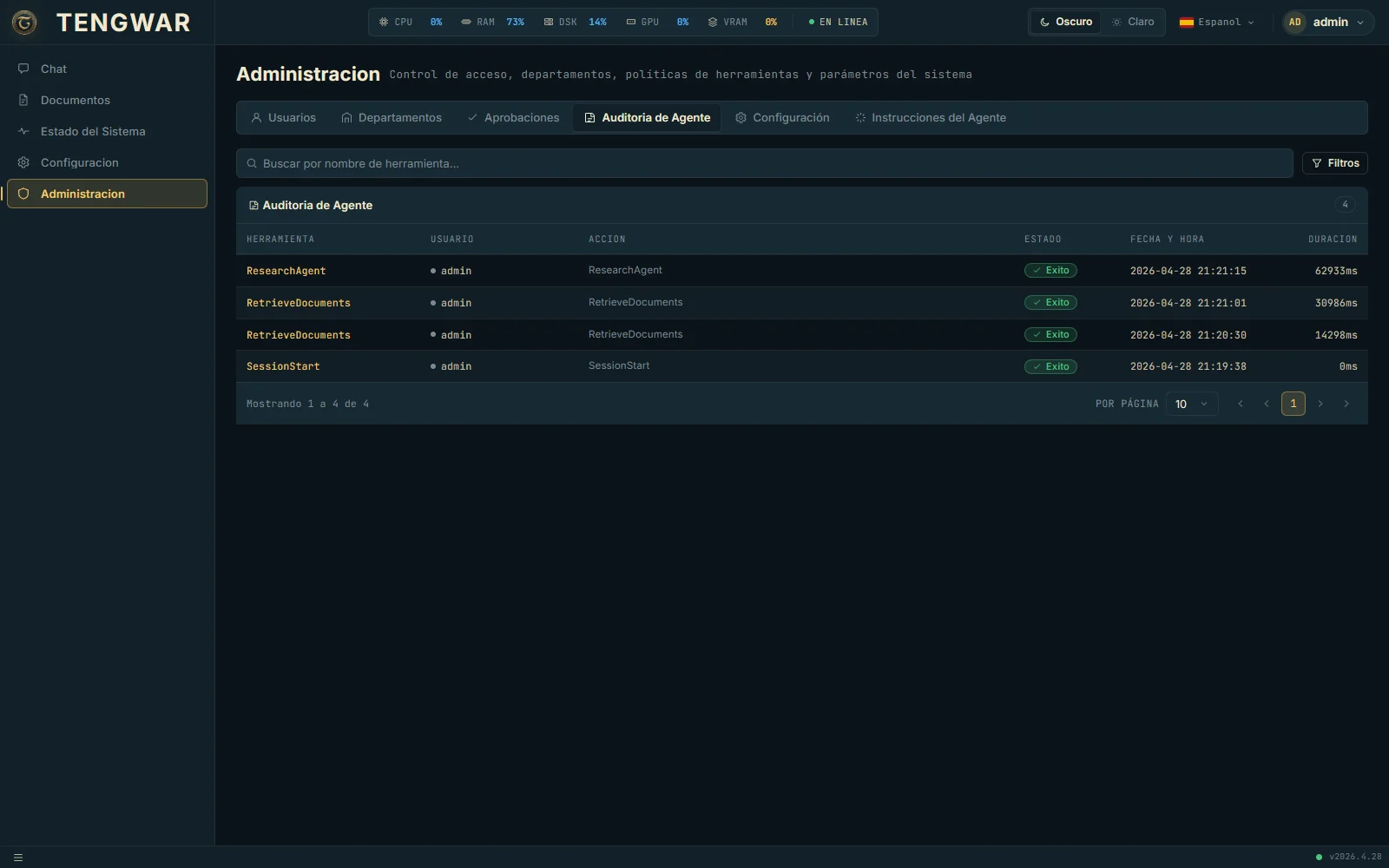Open the Filtros button
Viewport: 1389px width, 868px height.
[1335, 163]
